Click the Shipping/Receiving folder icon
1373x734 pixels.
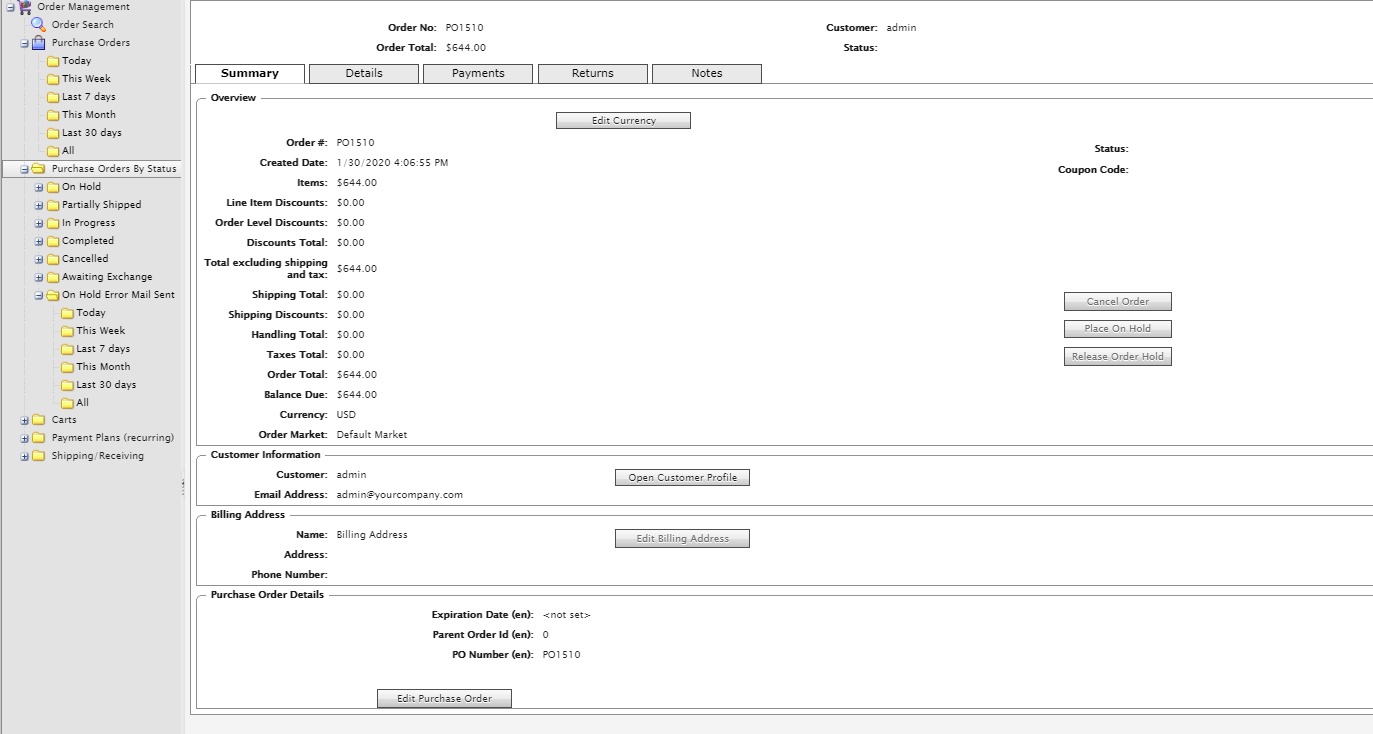pyautogui.click(x=38, y=456)
